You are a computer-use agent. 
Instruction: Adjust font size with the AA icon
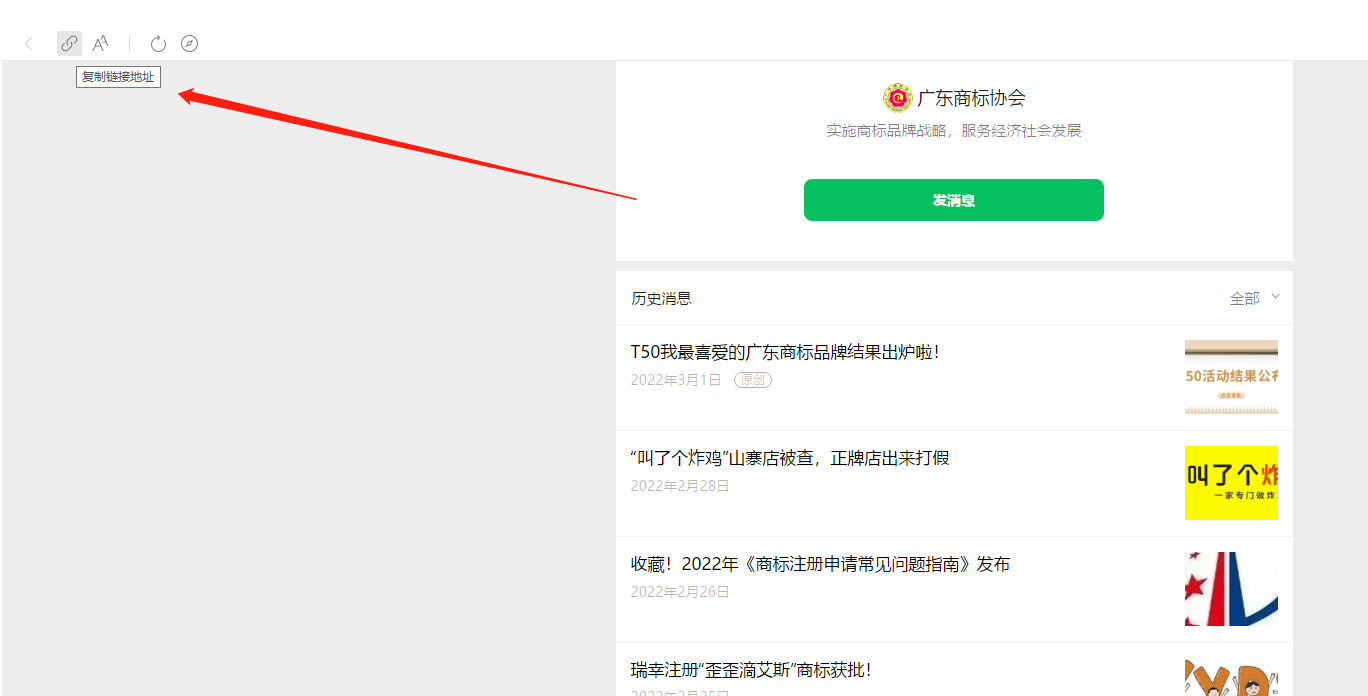100,43
